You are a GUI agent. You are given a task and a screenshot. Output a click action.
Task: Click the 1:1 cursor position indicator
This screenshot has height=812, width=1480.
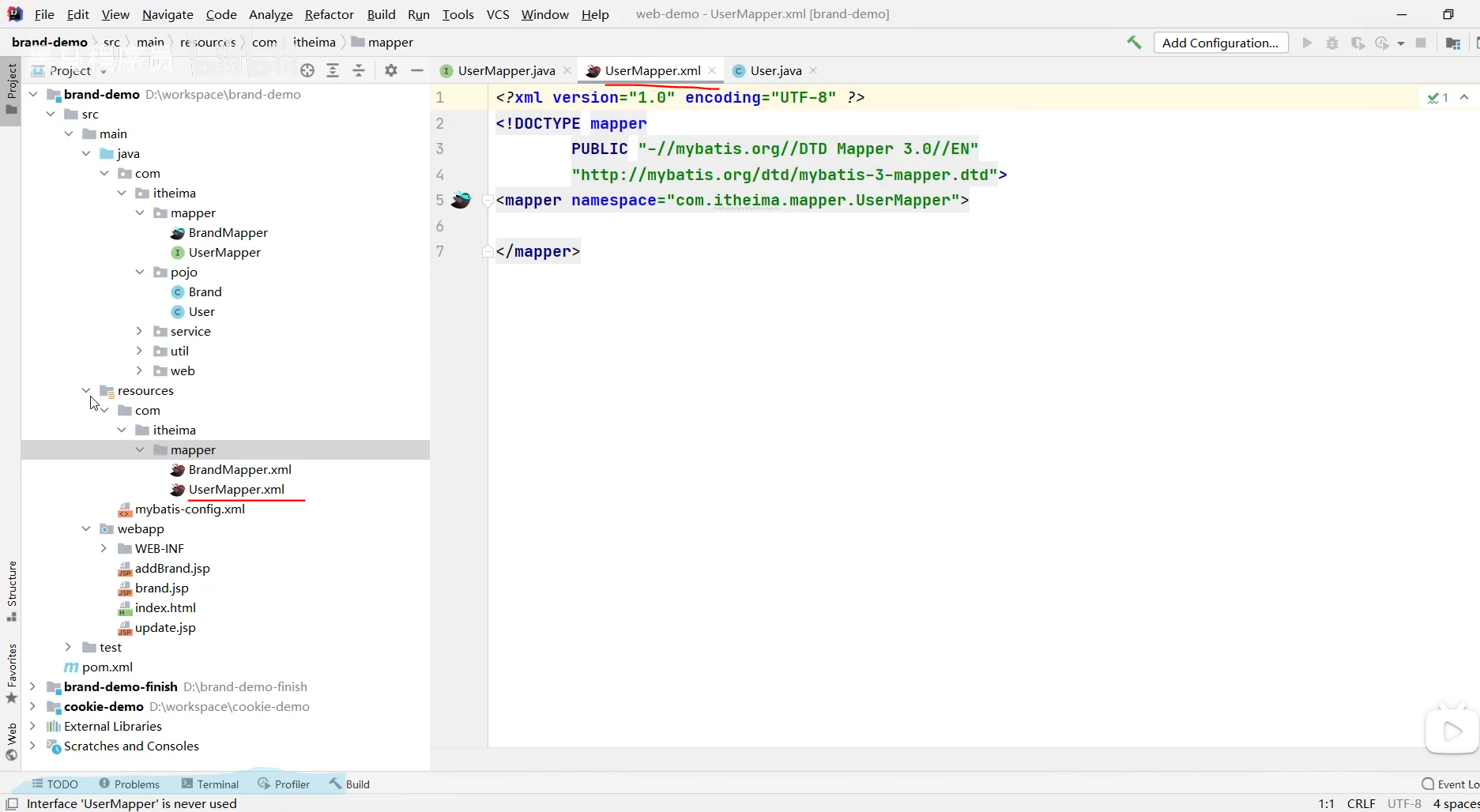1326,803
